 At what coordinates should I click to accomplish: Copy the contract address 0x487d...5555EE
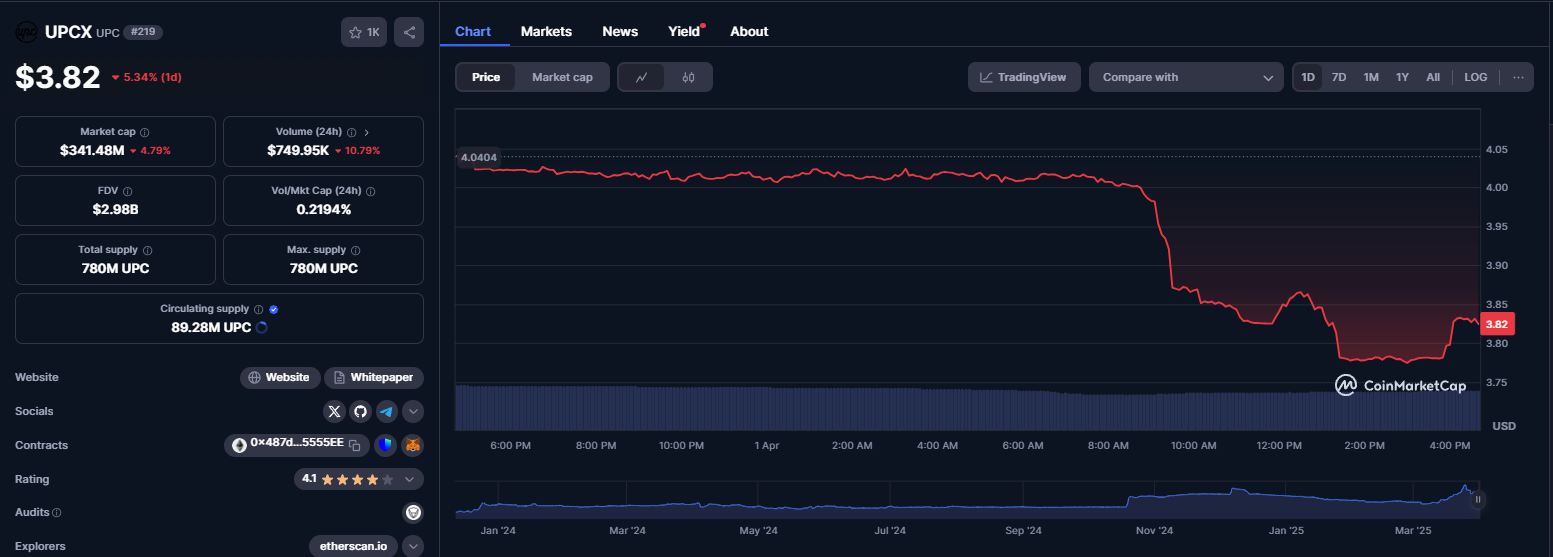click(354, 445)
